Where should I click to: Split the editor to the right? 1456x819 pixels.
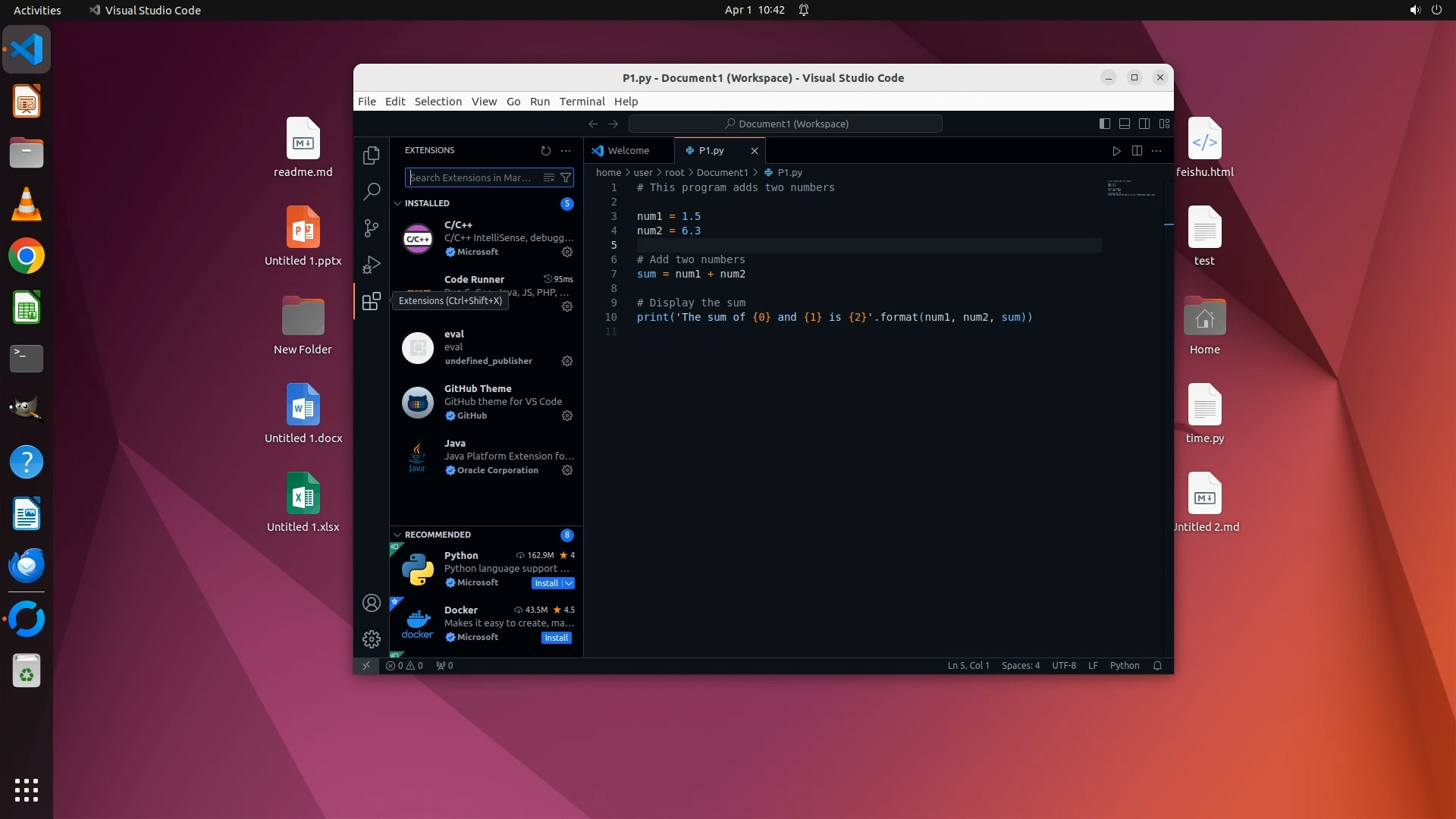coord(1137,151)
